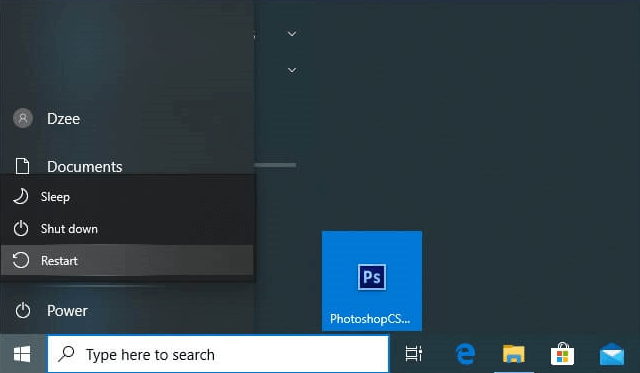The width and height of the screenshot is (640, 373).
Task: Open the Dzee user account menu
Action: pos(127,118)
